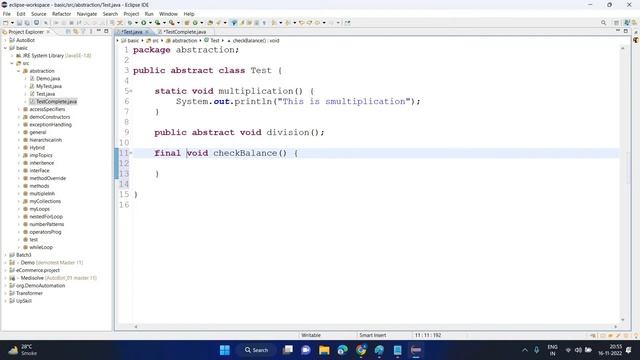
Task: Click the Coverage run icon
Action: [157, 23]
